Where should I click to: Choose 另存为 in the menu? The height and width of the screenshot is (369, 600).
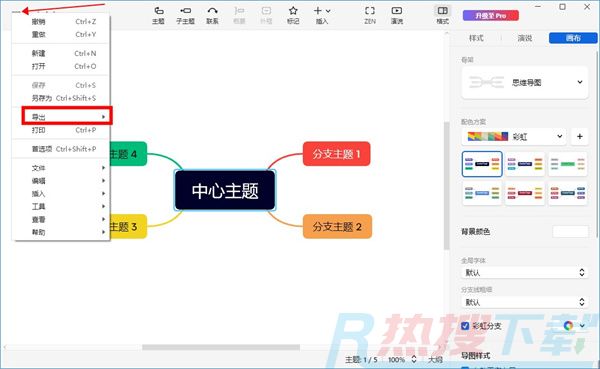pos(61,98)
